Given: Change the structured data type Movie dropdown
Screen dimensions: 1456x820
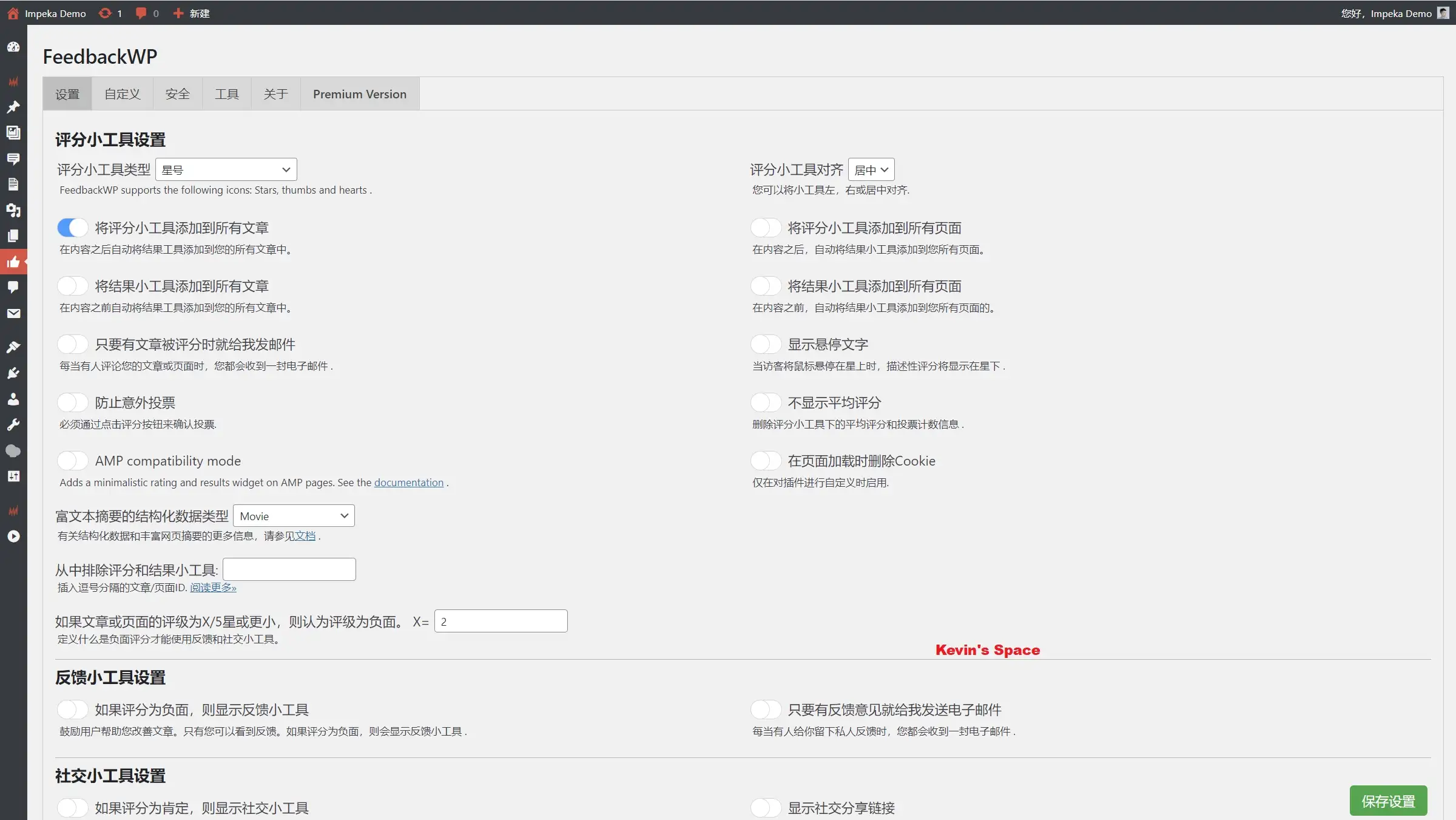Looking at the screenshot, I should point(293,515).
